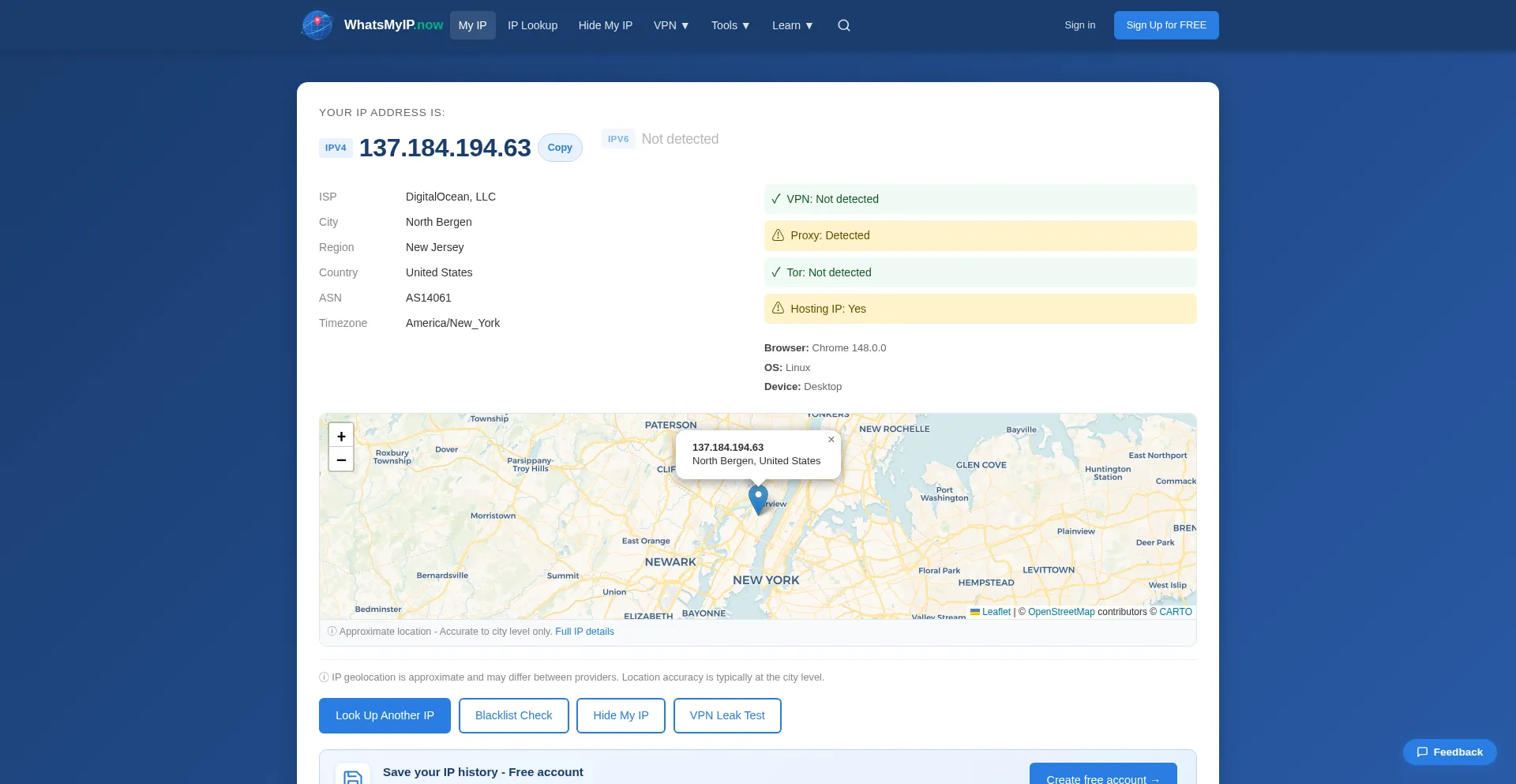Viewport: 1516px width, 784px height.
Task: Click the Save your IP history heading
Action: tap(483, 772)
